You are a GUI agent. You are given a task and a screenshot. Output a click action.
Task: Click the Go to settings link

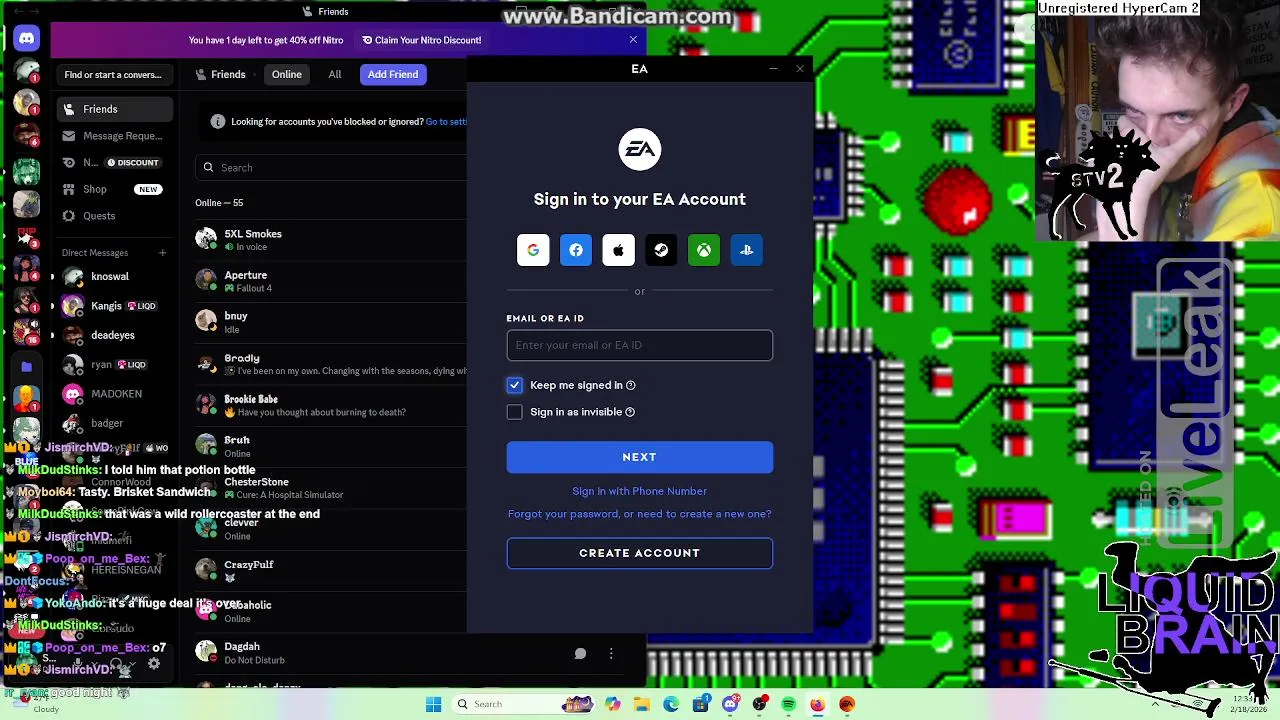446,122
